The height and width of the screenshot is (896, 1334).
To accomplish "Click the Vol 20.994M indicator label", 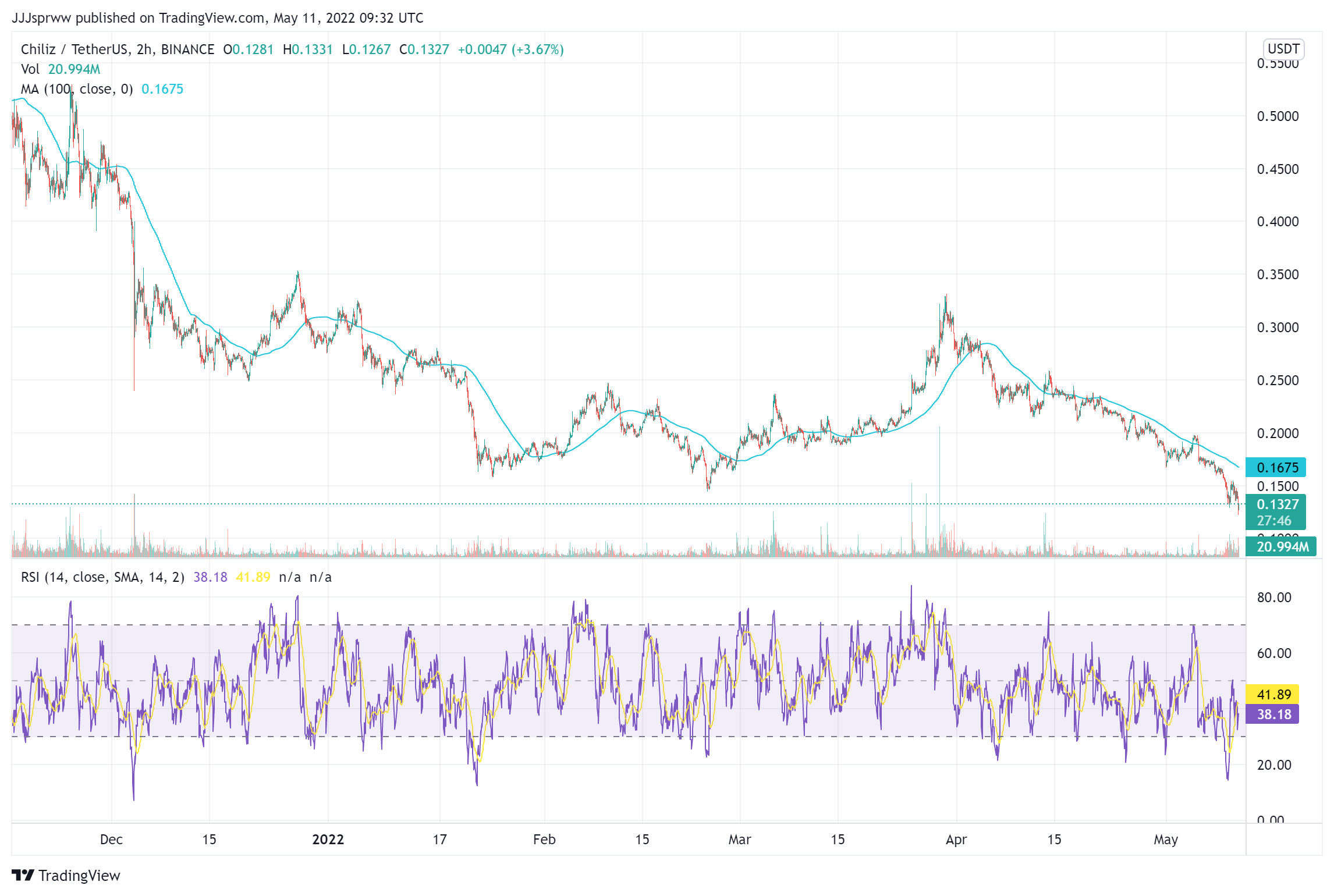I will [61, 69].
